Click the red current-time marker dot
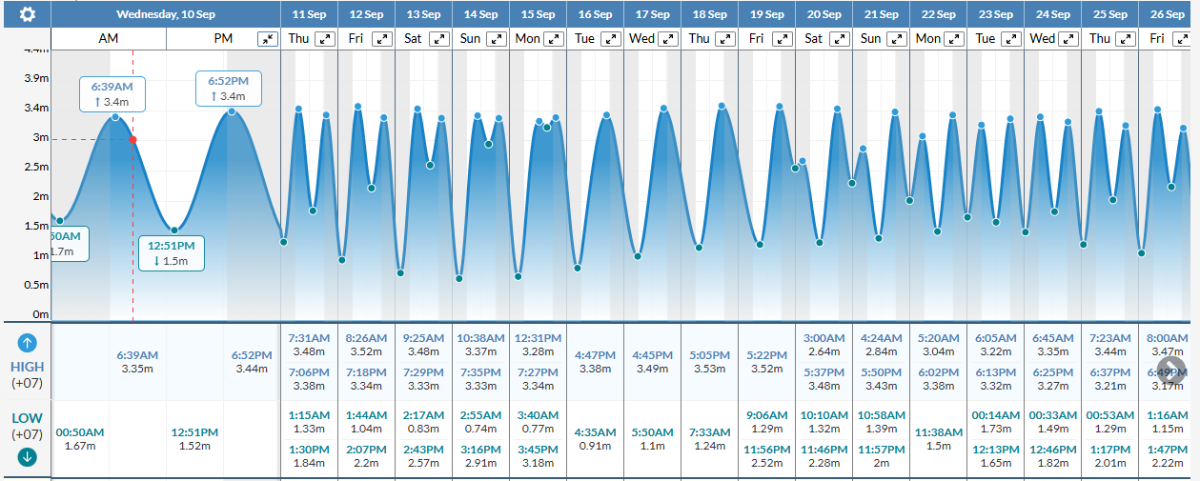Viewport: 1200px width, 481px height. (x=133, y=139)
